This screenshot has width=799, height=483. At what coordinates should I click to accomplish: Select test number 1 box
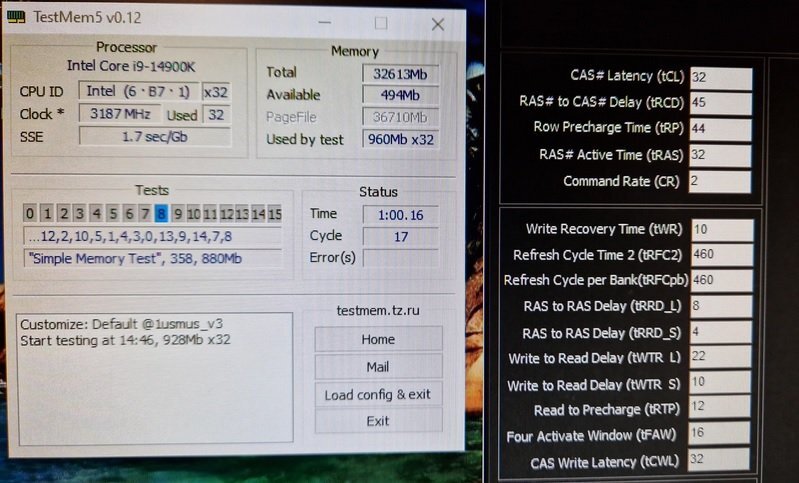click(x=47, y=213)
